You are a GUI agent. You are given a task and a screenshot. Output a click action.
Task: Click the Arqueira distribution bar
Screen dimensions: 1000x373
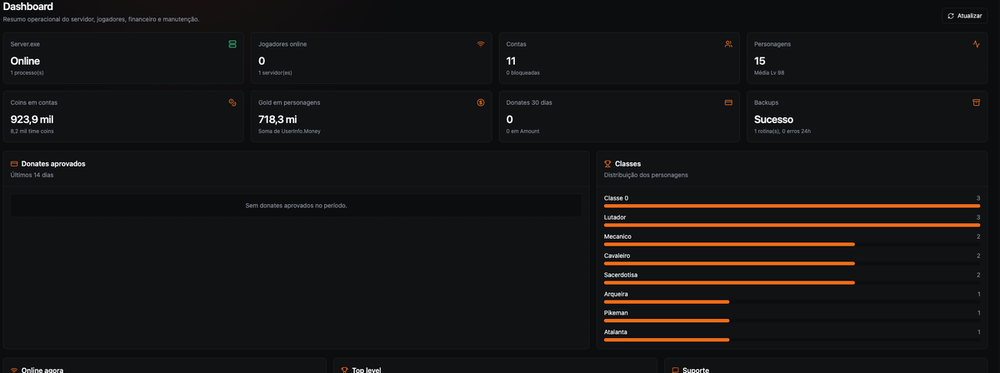point(792,302)
